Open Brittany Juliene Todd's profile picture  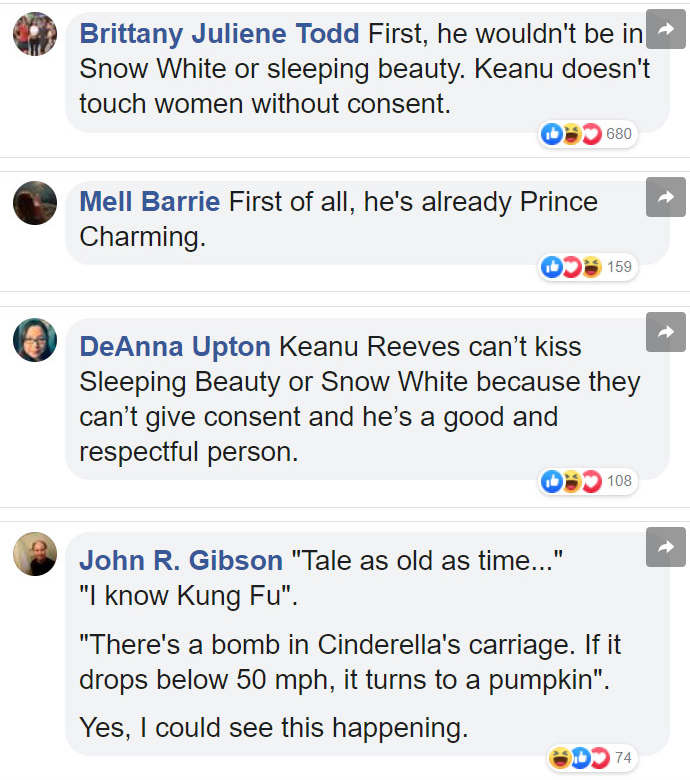34,34
